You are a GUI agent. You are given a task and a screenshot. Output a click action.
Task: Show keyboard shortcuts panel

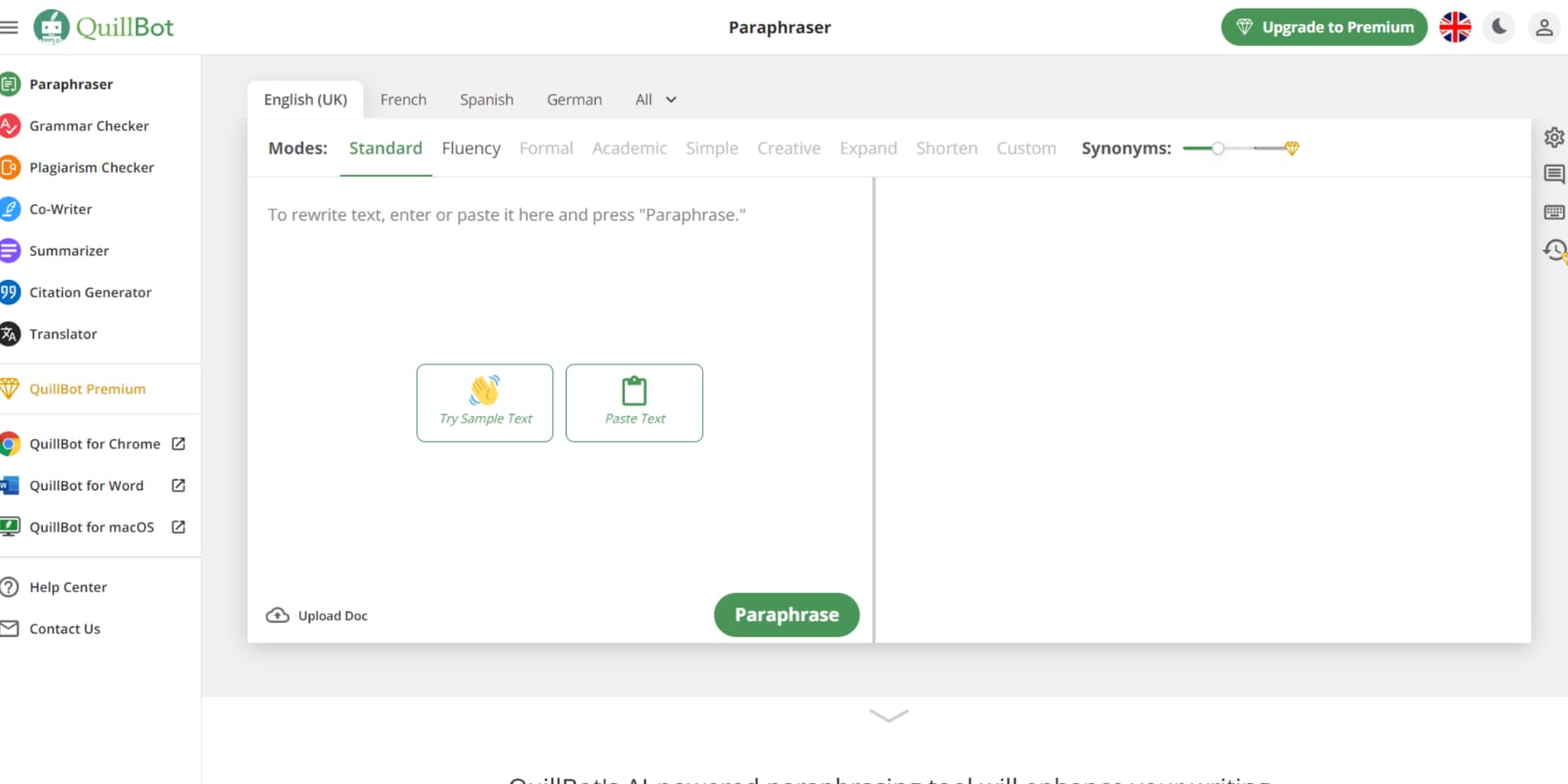coord(1554,212)
